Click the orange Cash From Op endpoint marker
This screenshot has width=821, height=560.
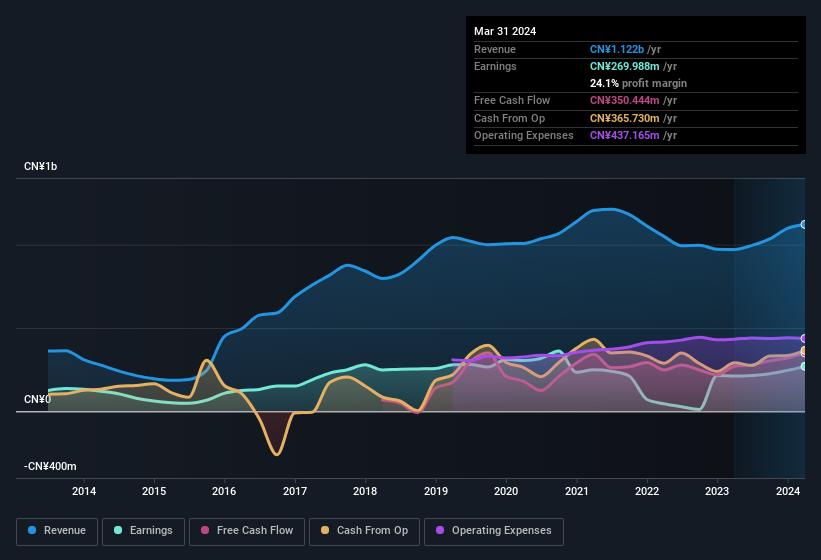pos(804,351)
